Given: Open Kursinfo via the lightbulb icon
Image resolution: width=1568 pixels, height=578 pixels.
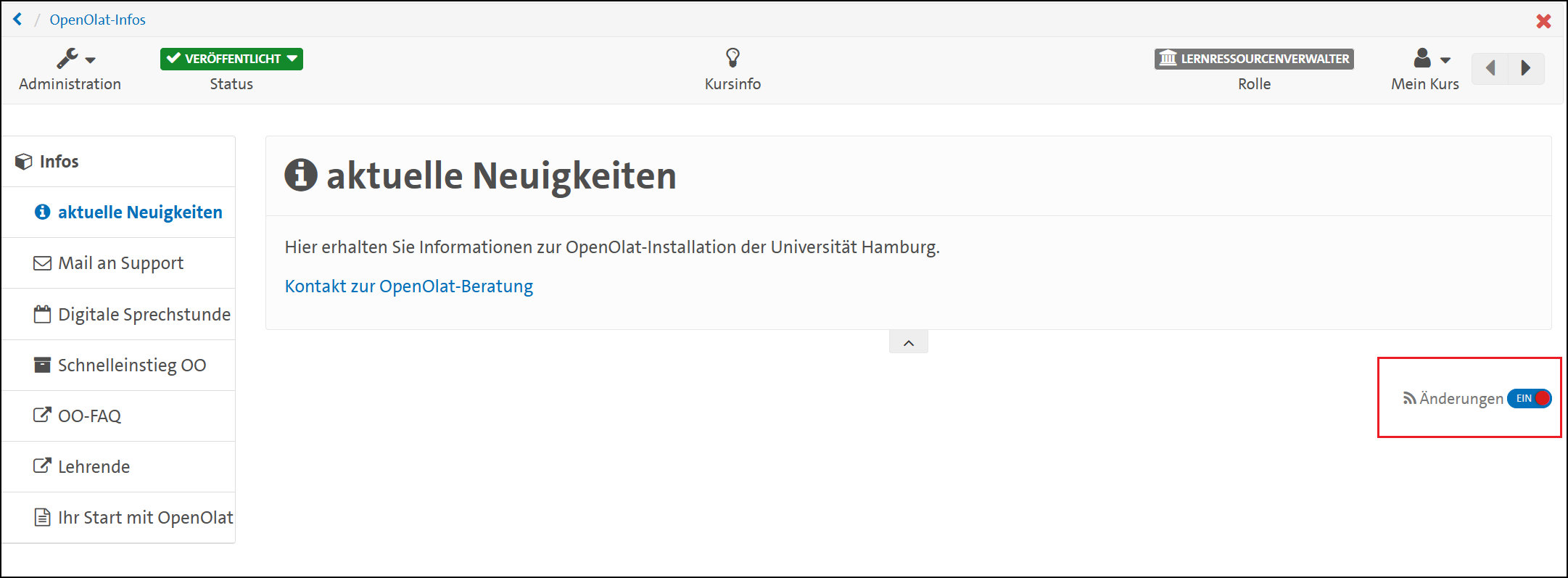Looking at the screenshot, I should (733, 58).
